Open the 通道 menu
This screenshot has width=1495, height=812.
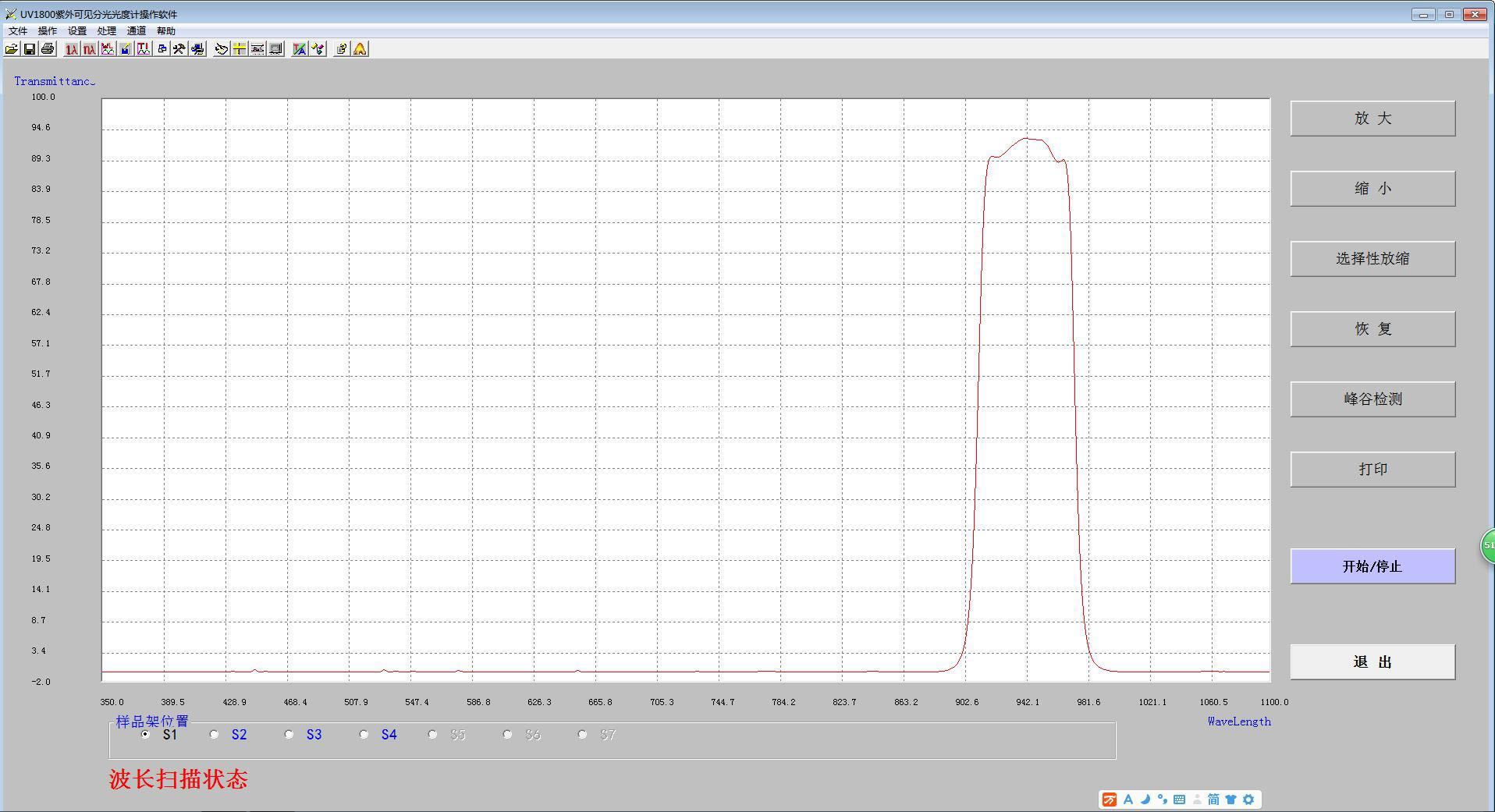point(137,31)
